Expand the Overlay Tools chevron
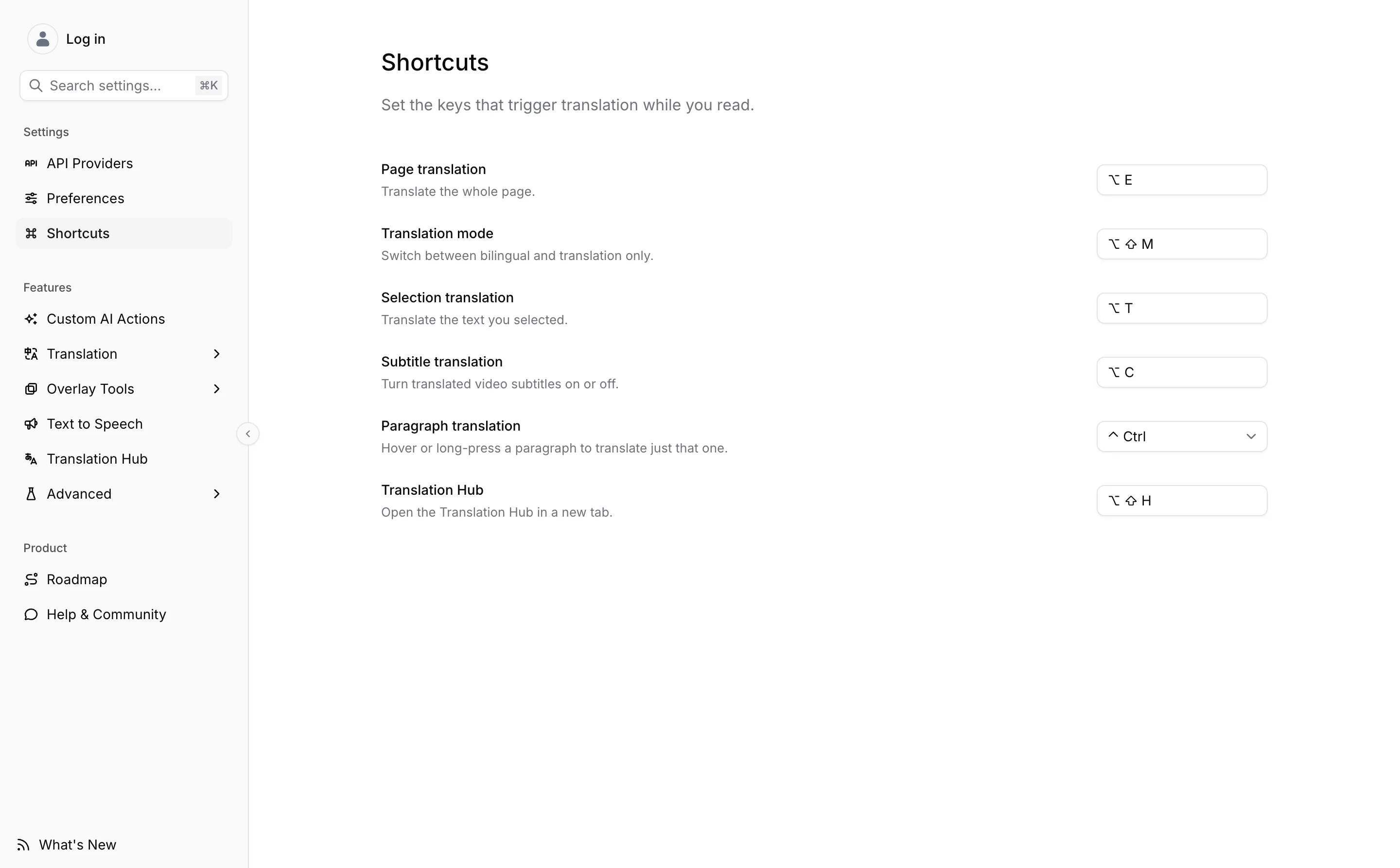 pos(216,389)
